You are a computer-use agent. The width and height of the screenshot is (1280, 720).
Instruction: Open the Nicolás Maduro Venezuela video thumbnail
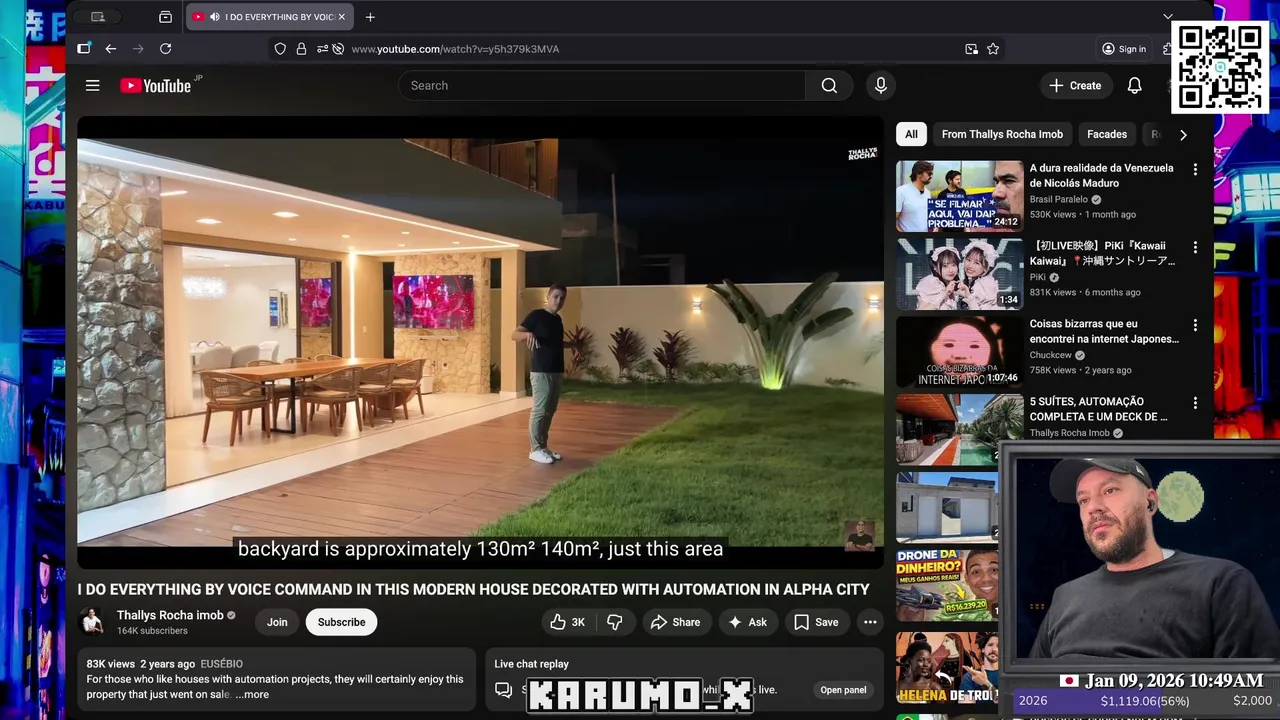[x=960, y=196]
